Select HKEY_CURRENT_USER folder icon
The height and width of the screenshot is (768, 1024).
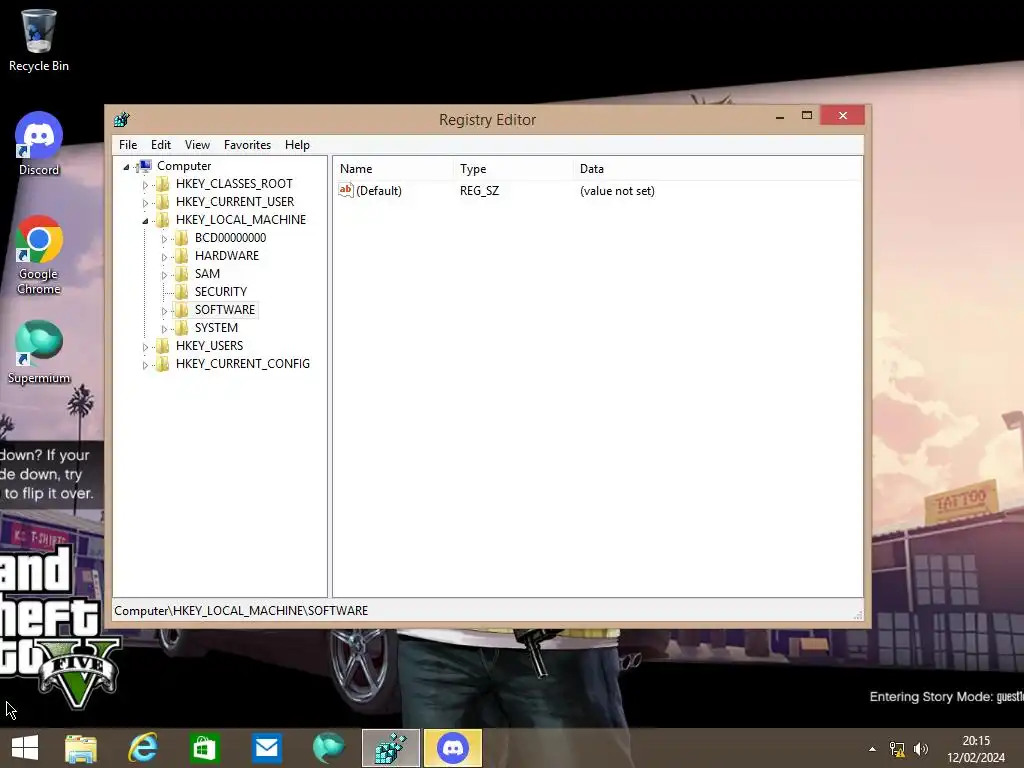click(x=163, y=202)
